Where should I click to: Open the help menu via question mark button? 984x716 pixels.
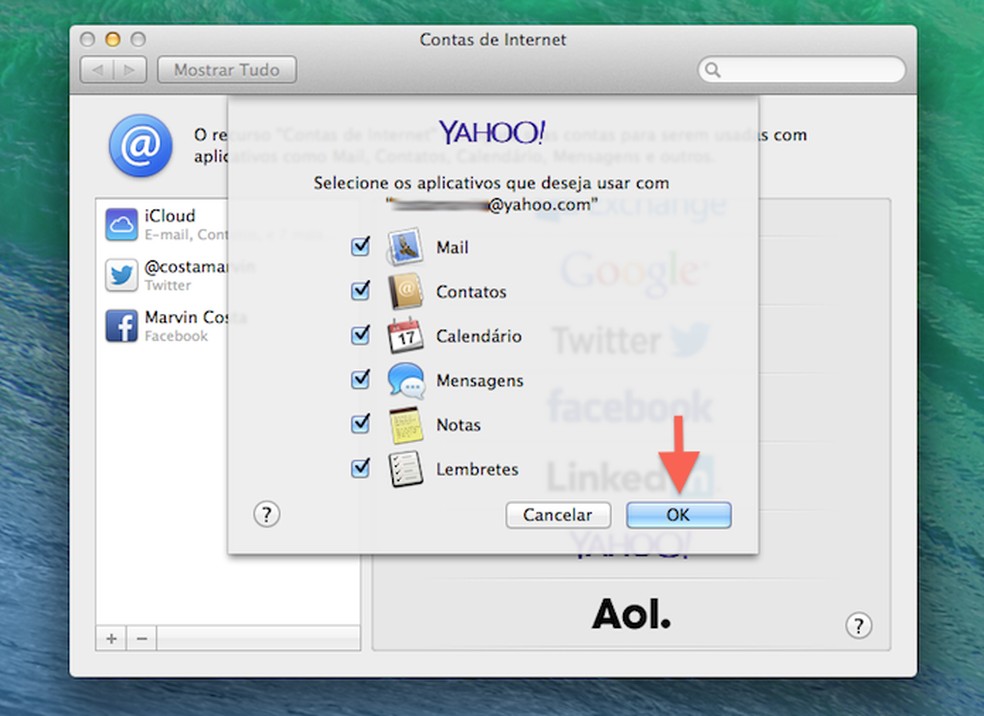(266, 515)
